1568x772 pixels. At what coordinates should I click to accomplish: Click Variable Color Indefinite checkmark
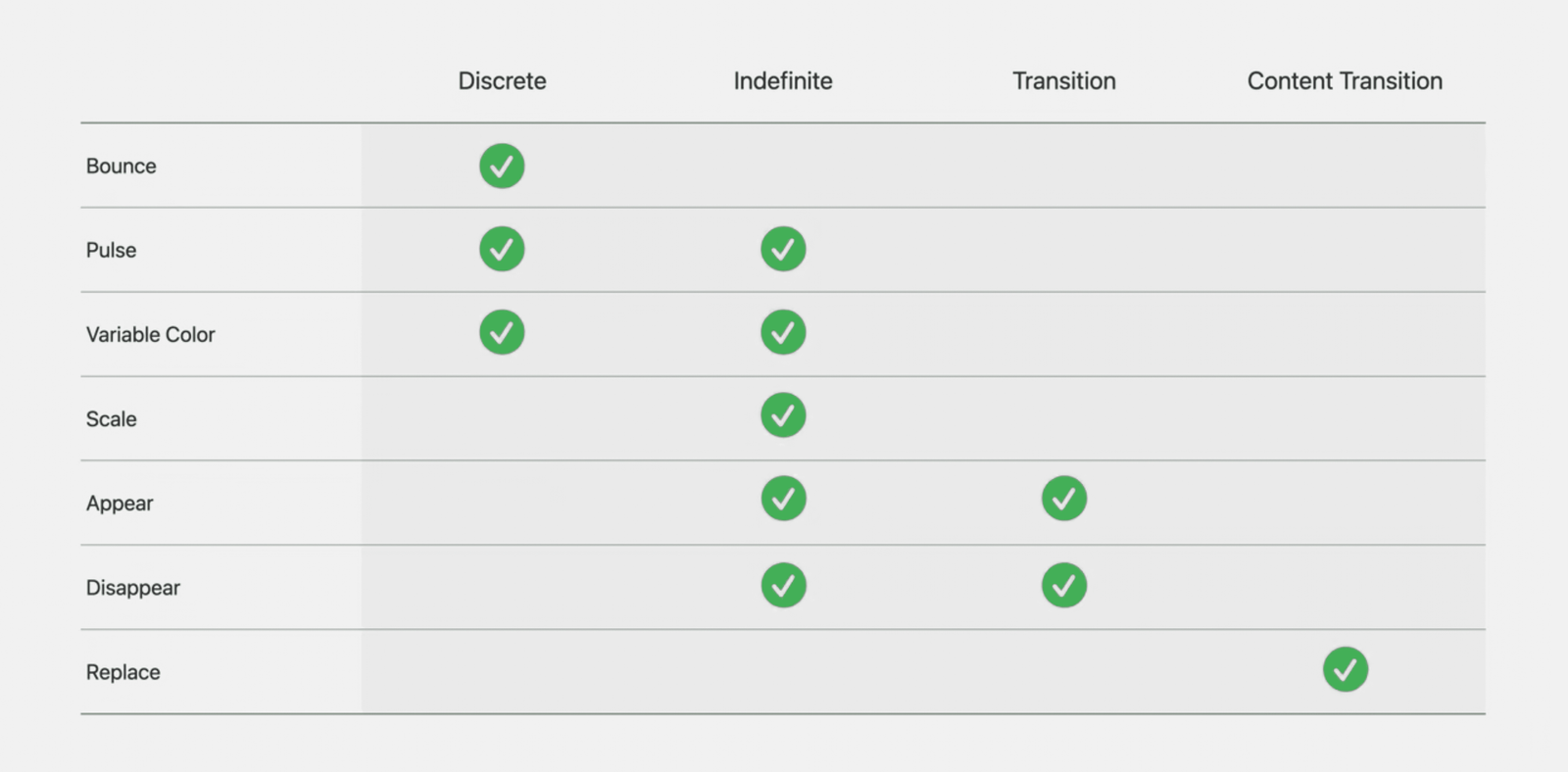[x=783, y=332]
